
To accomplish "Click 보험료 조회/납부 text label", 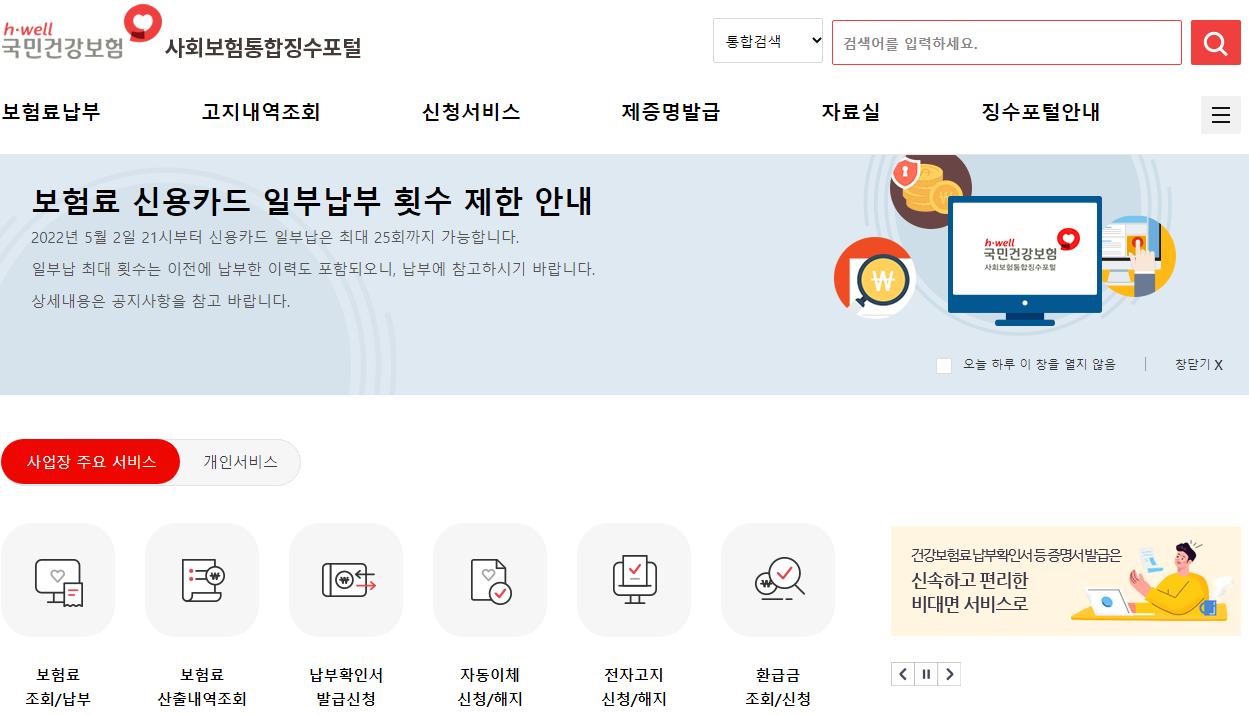I will (x=58, y=687).
